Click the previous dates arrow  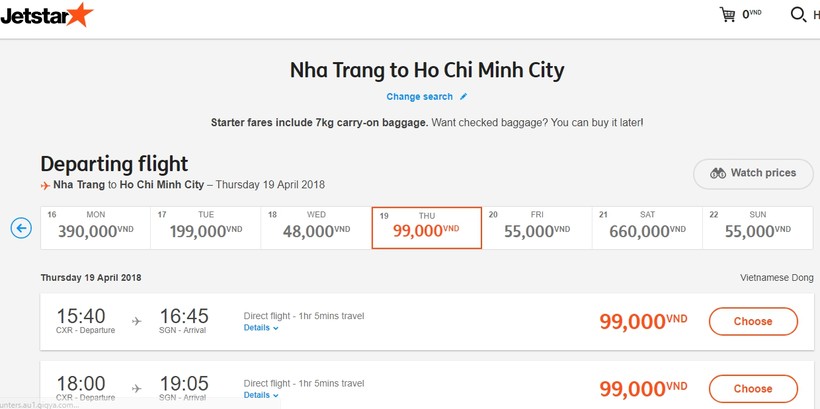point(21,228)
